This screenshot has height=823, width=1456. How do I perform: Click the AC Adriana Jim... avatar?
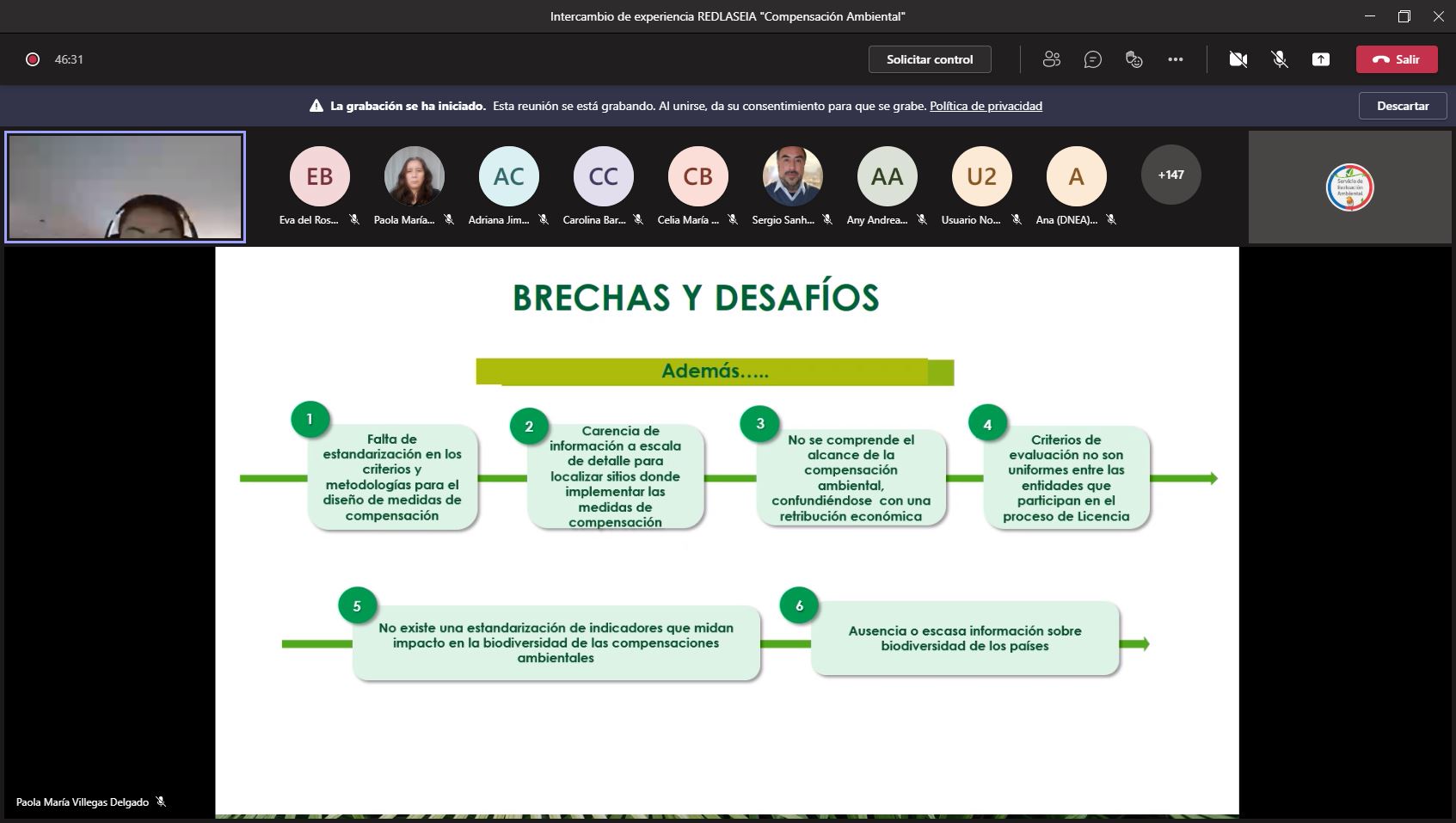pos(508,176)
